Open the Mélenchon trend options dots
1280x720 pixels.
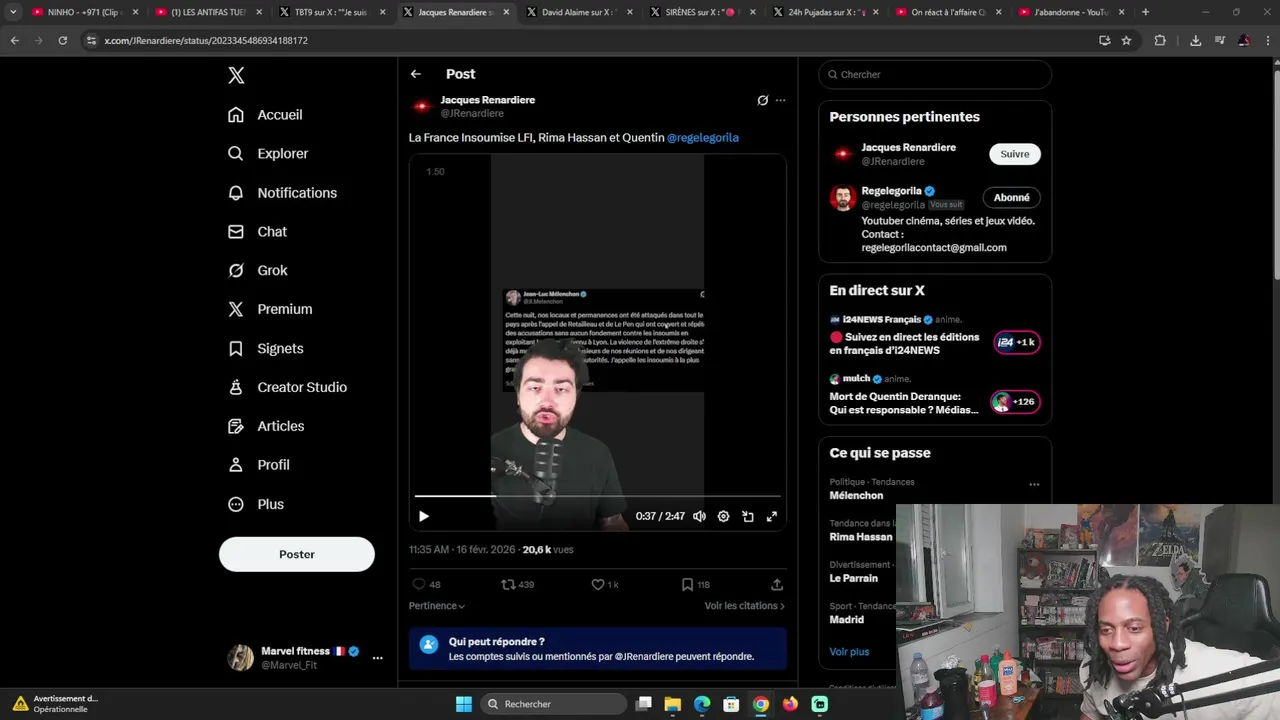pos(1034,485)
